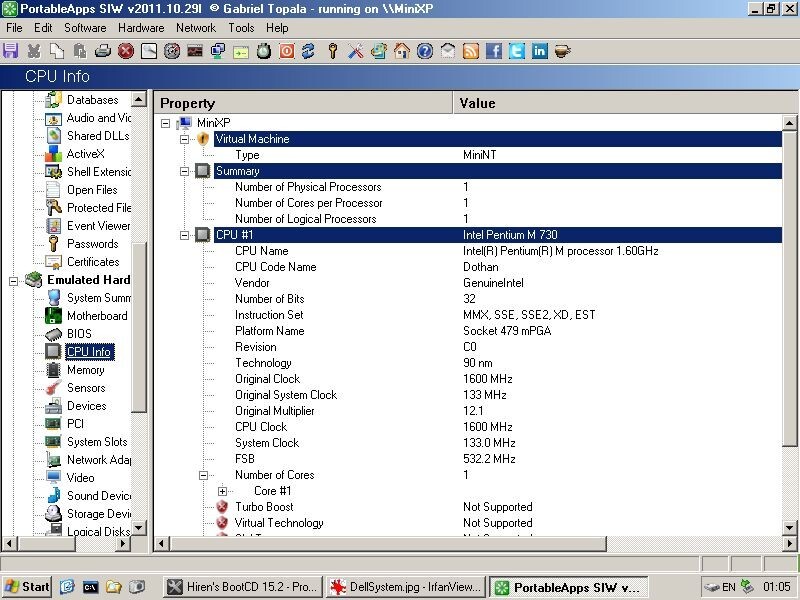Open the home page house icon
Screen dimensions: 800x600
(402, 51)
